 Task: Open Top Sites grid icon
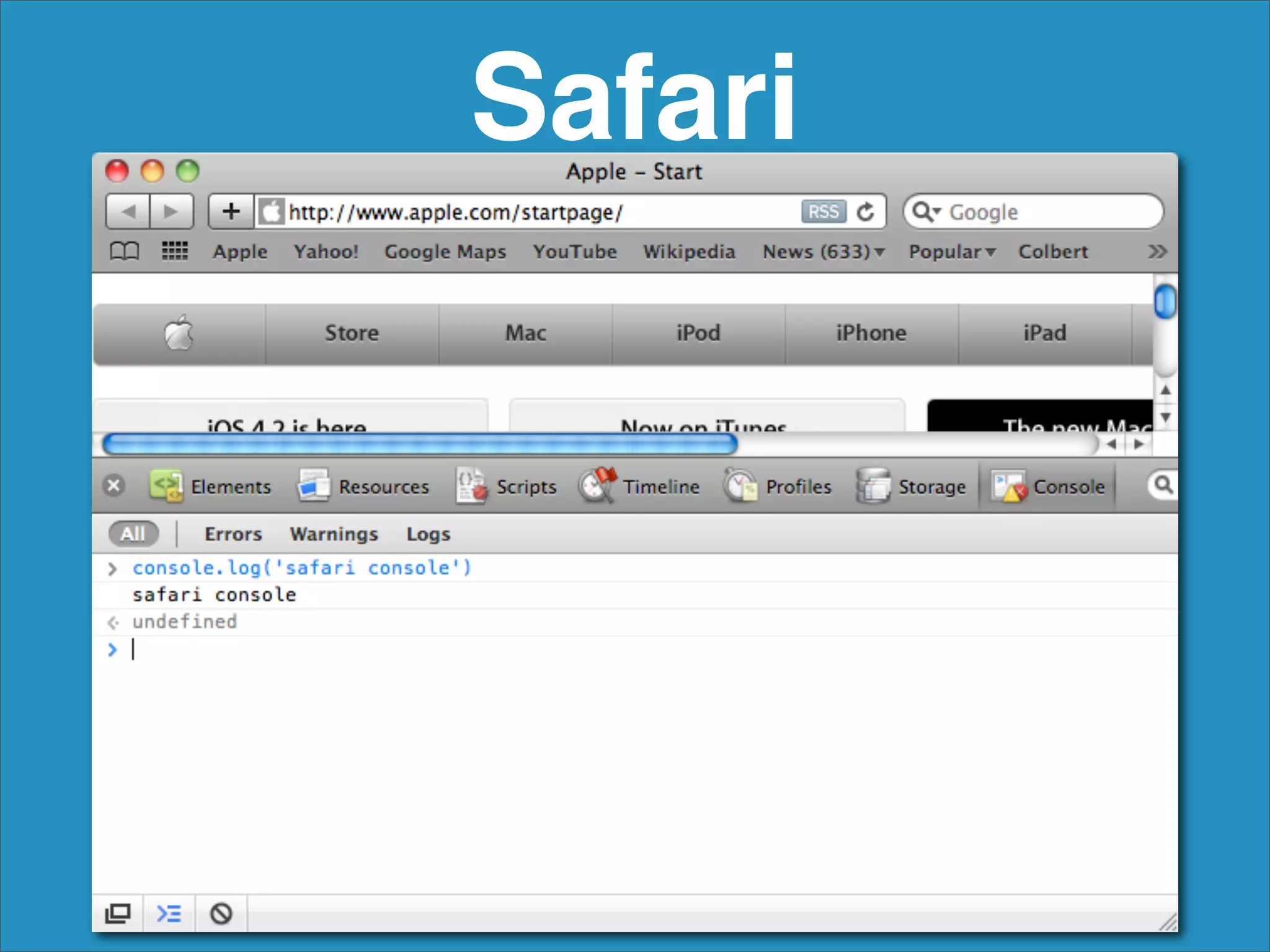pos(175,251)
